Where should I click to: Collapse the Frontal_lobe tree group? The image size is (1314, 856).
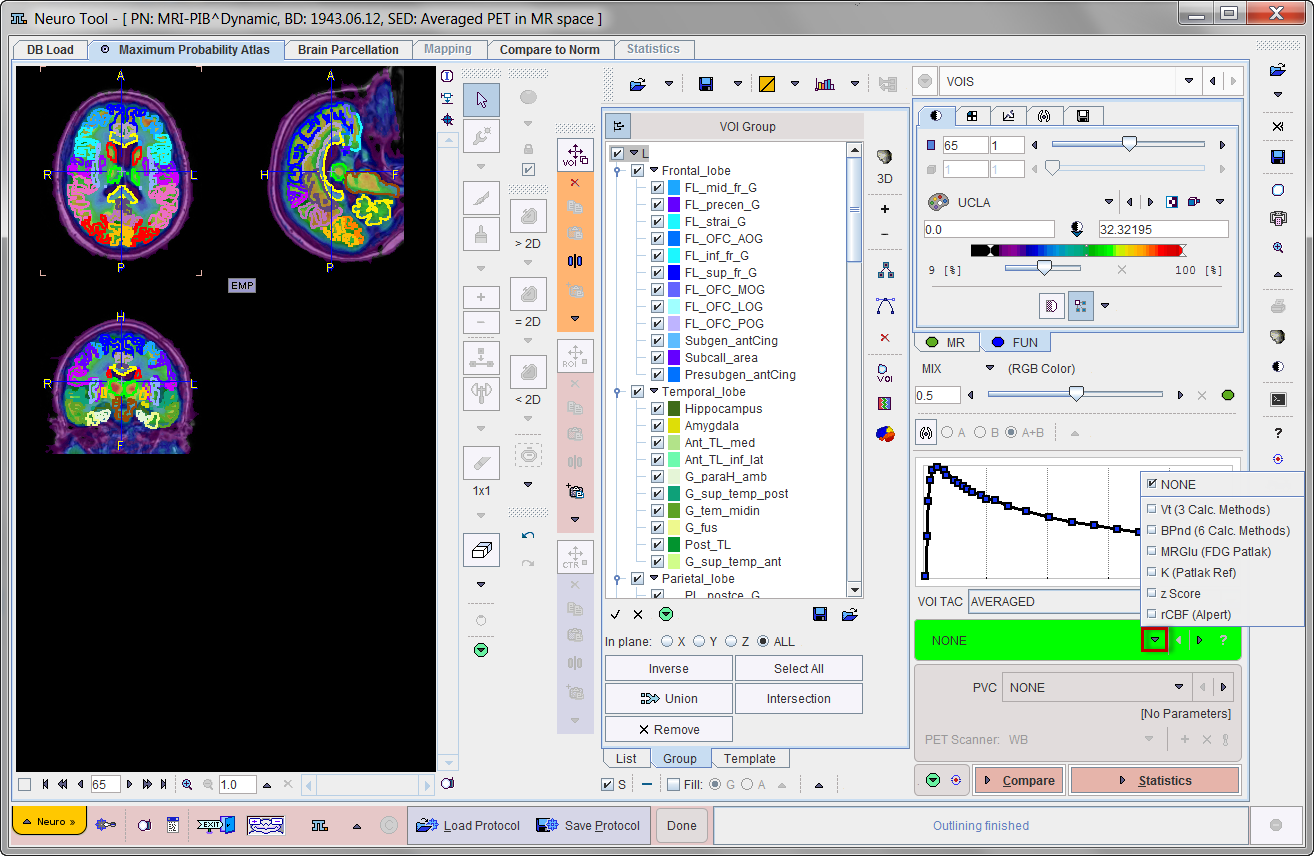point(654,171)
